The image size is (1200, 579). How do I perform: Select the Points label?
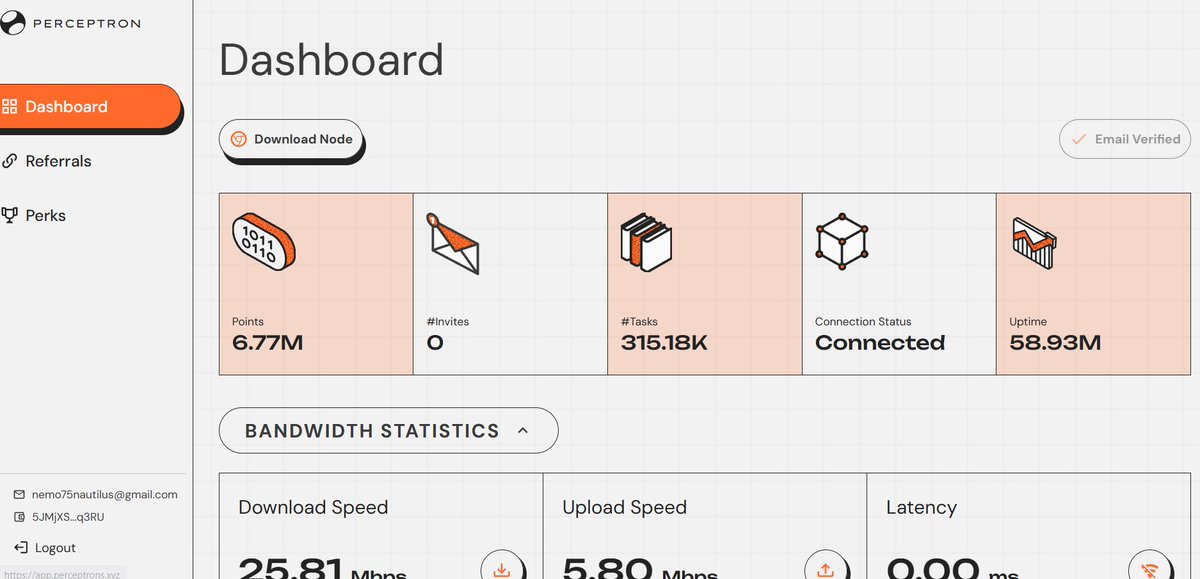248,321
